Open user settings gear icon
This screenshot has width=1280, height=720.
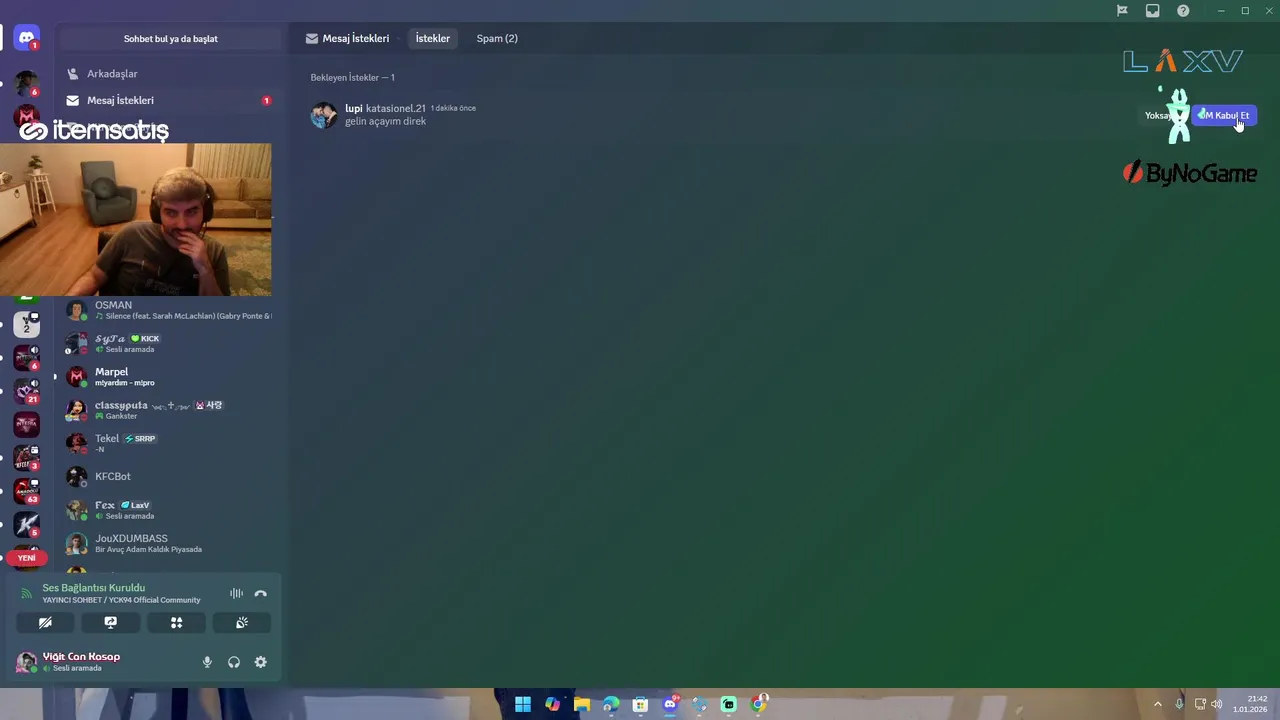261,662
